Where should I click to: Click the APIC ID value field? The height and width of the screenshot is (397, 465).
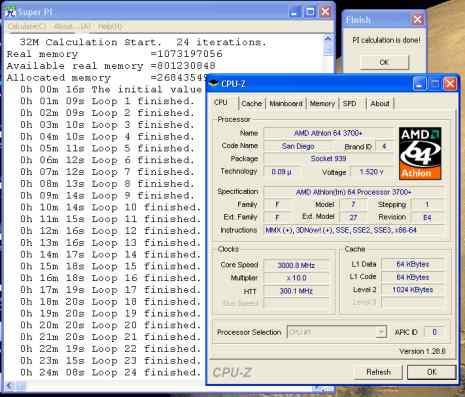[434, 332]
